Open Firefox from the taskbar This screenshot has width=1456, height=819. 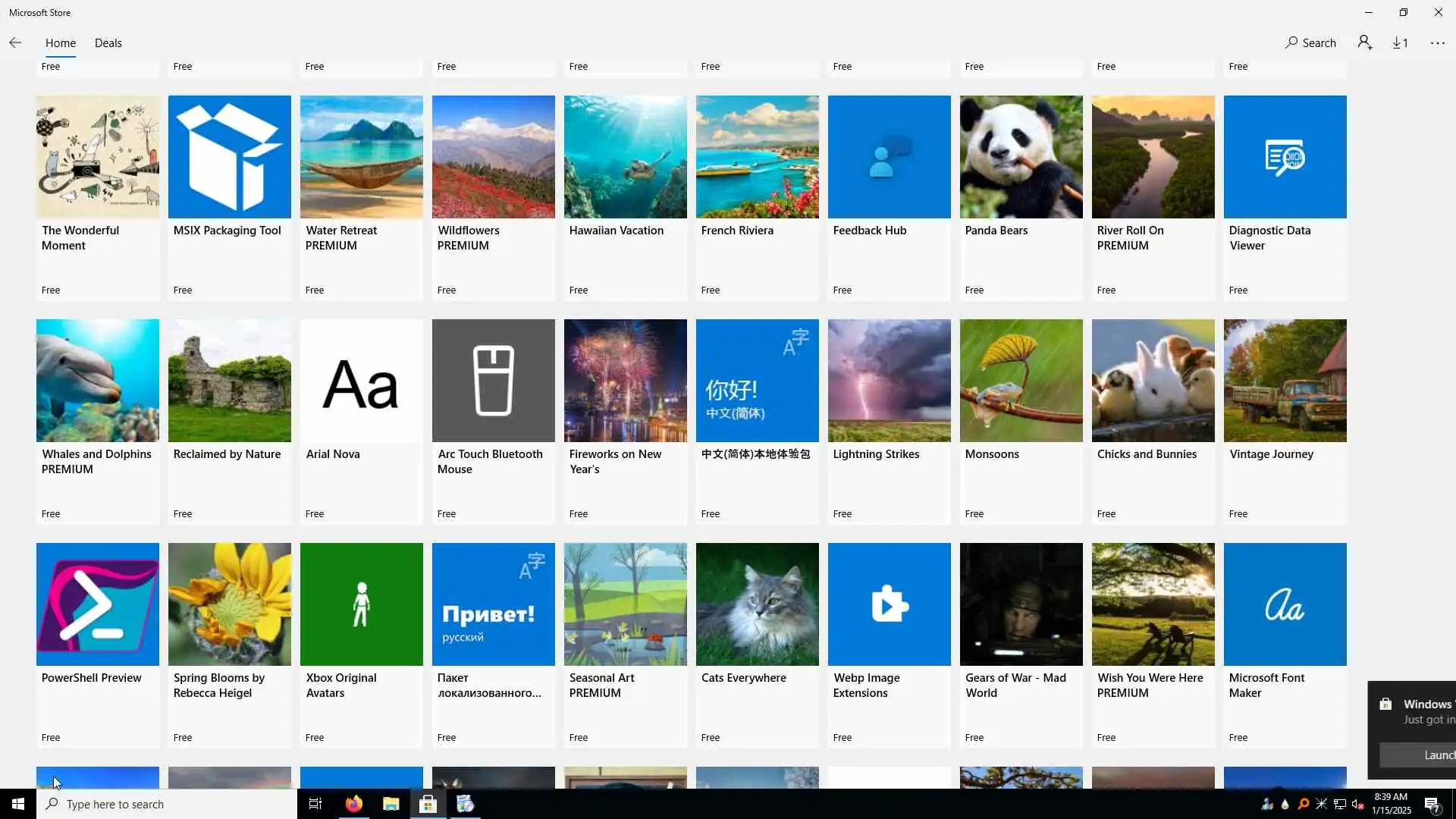click(353, 804)
